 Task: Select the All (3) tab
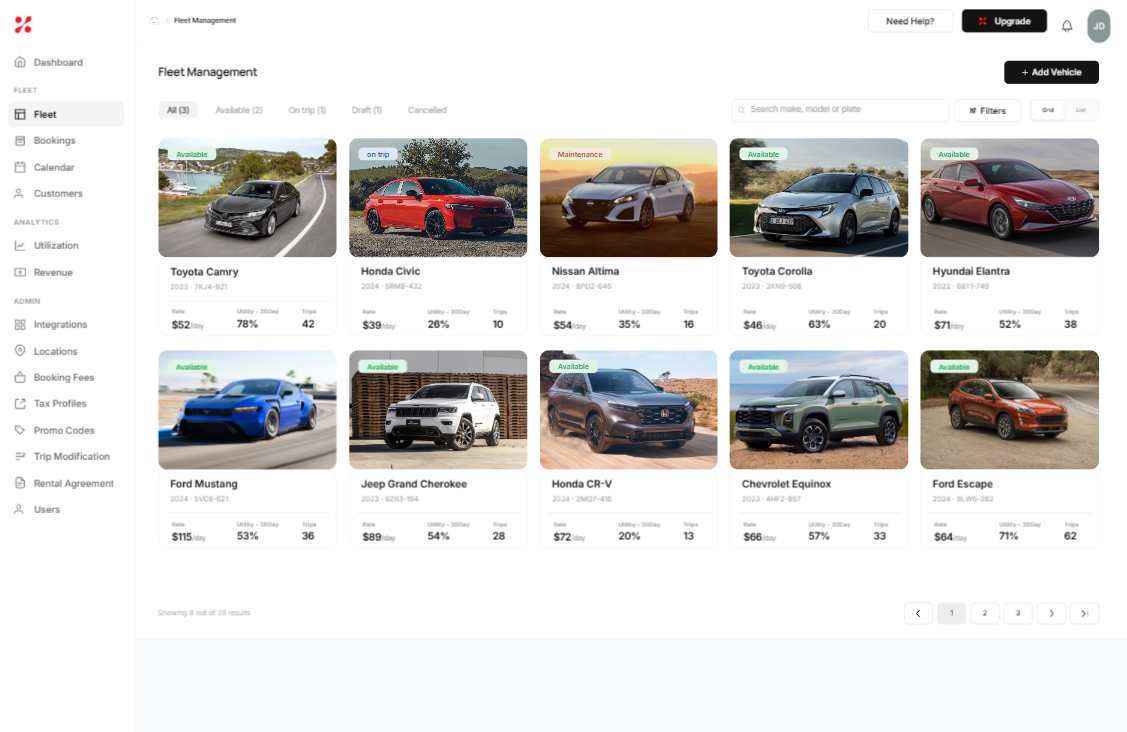178,110
